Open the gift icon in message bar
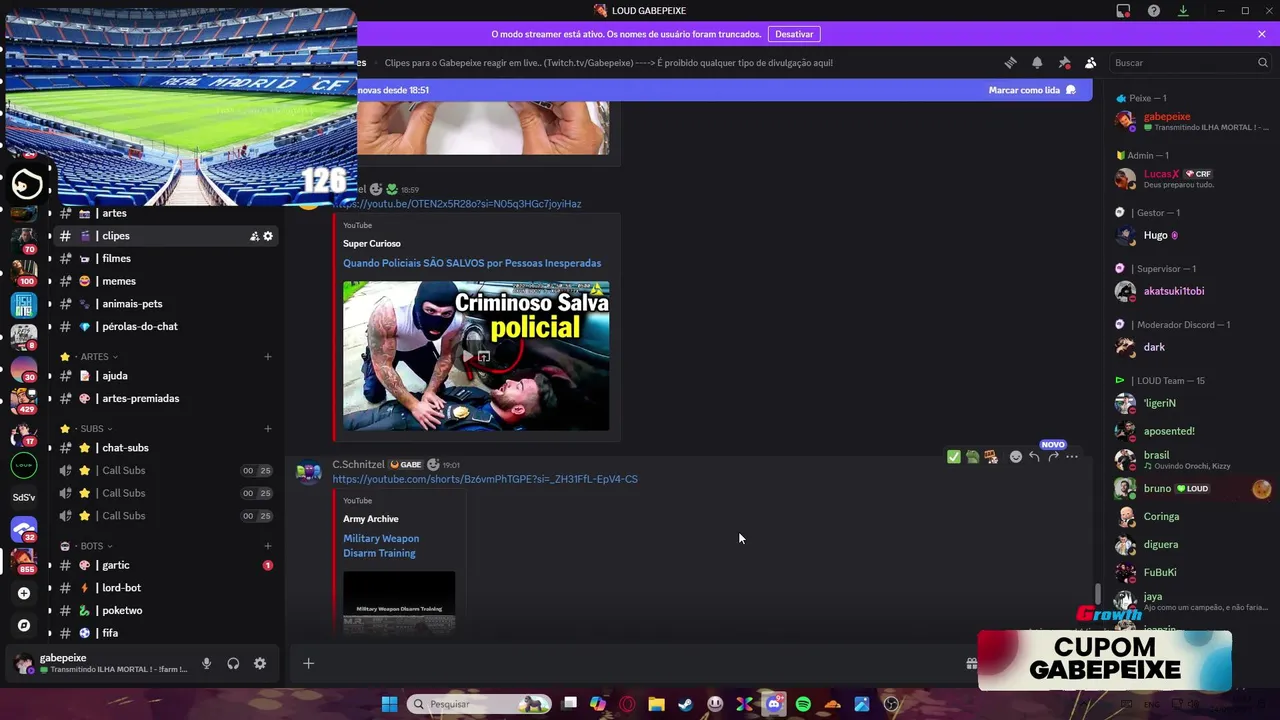This screenshot has width=1280, height=720. click(x=971, y=663)
